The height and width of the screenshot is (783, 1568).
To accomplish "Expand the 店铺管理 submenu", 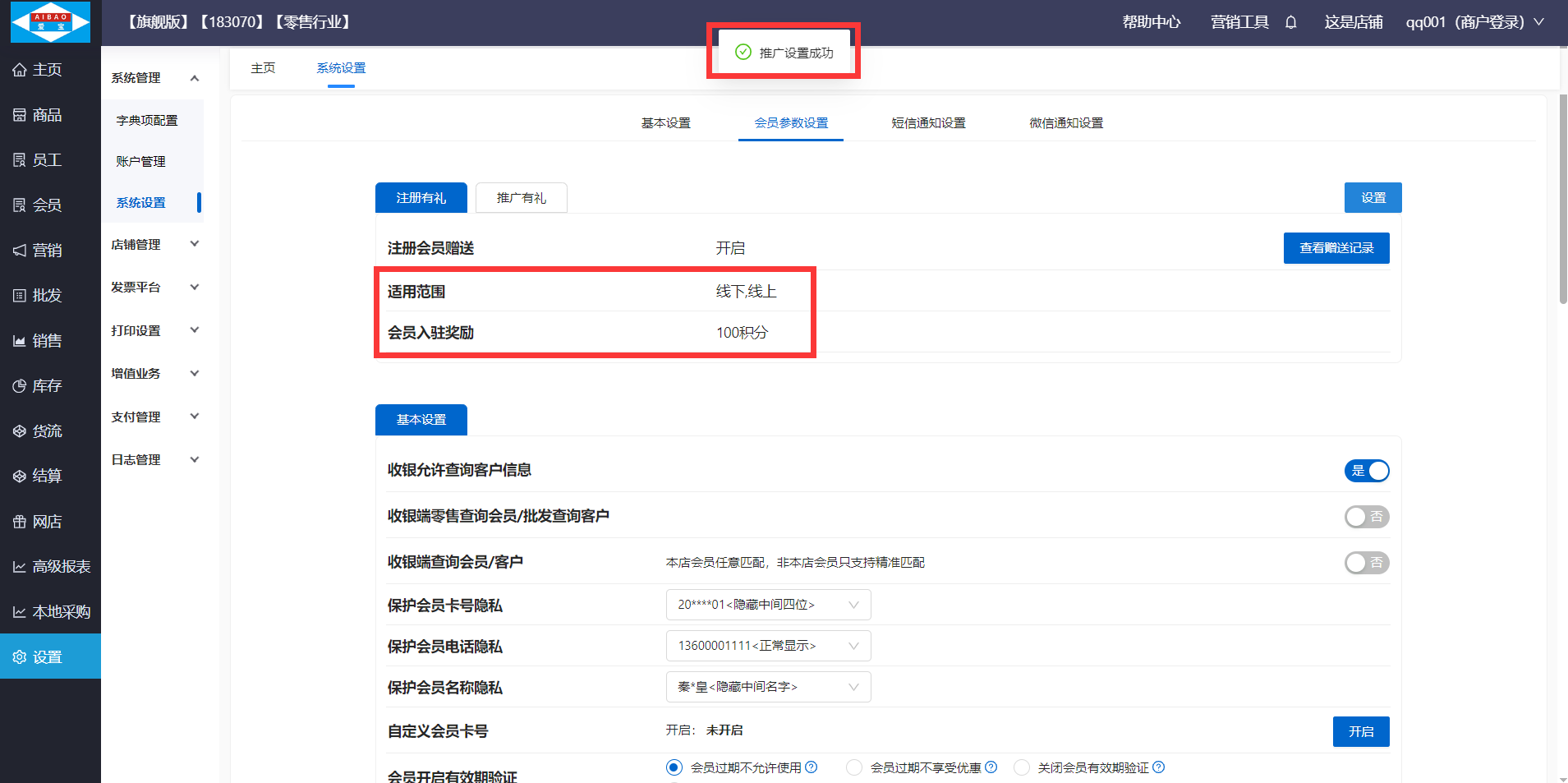I will 154,245.
